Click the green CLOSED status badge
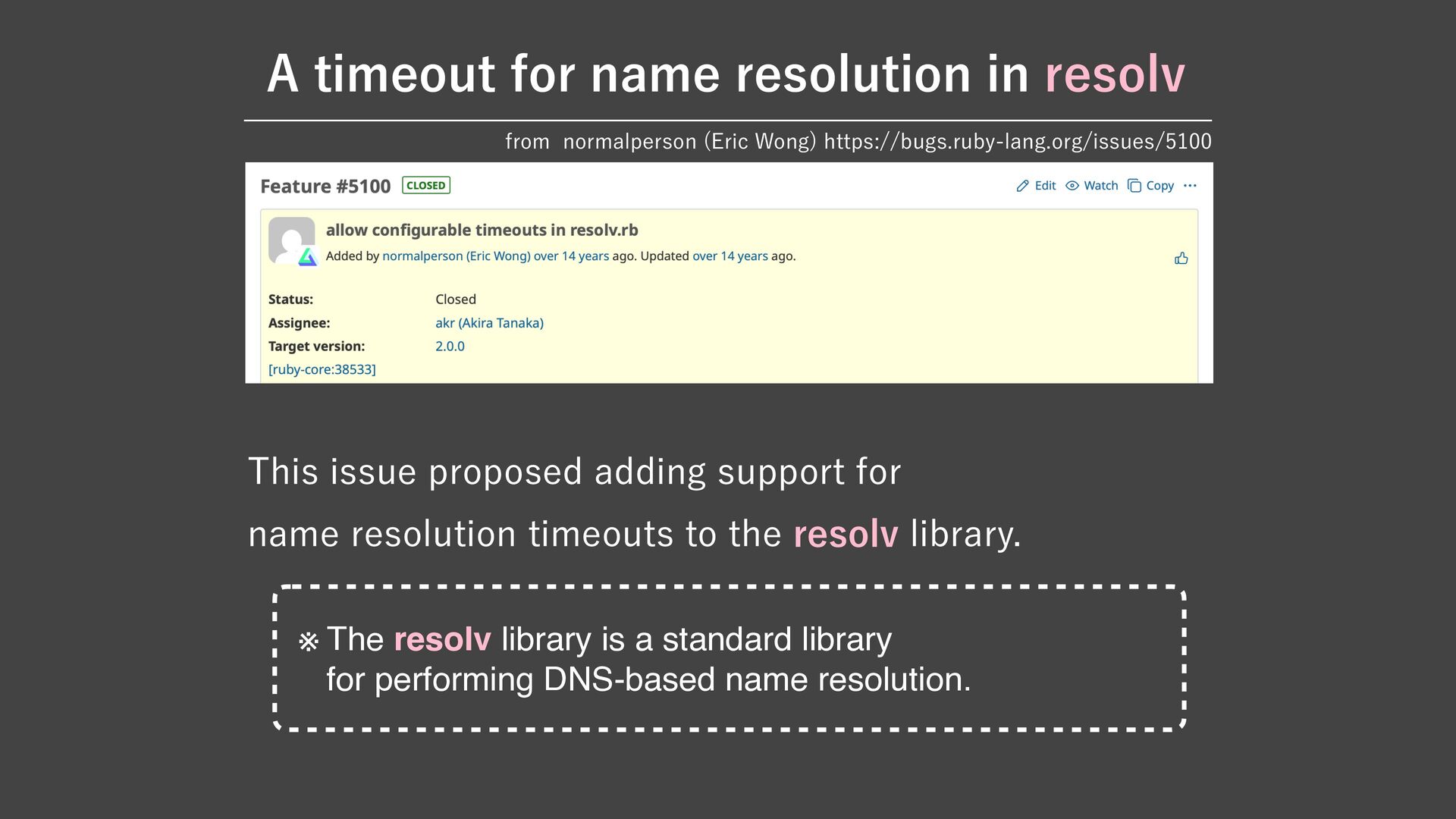Screen dimensions: 1456x819 pos(425,186)
